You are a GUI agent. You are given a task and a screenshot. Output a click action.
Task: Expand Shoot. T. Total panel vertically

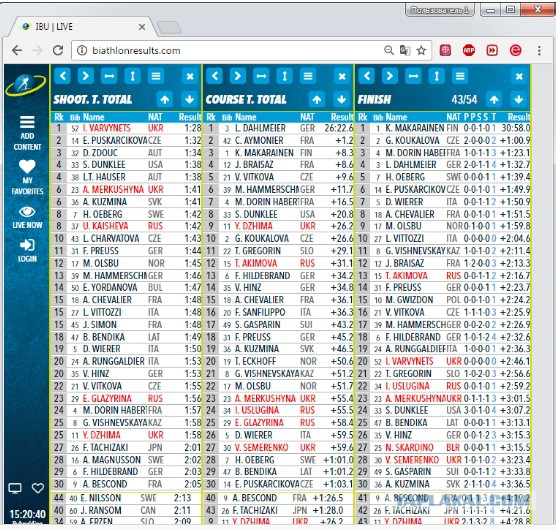click(x=132, y=76)
